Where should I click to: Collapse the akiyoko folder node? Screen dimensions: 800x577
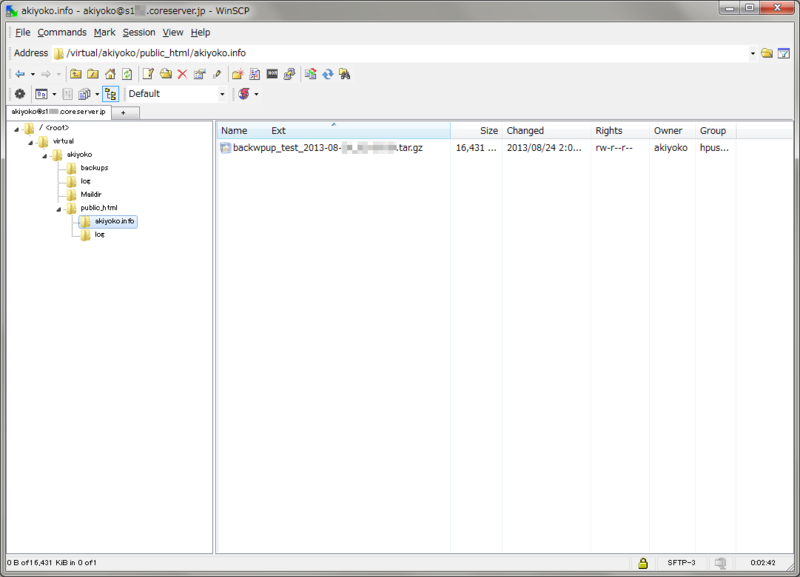(44, 156)
